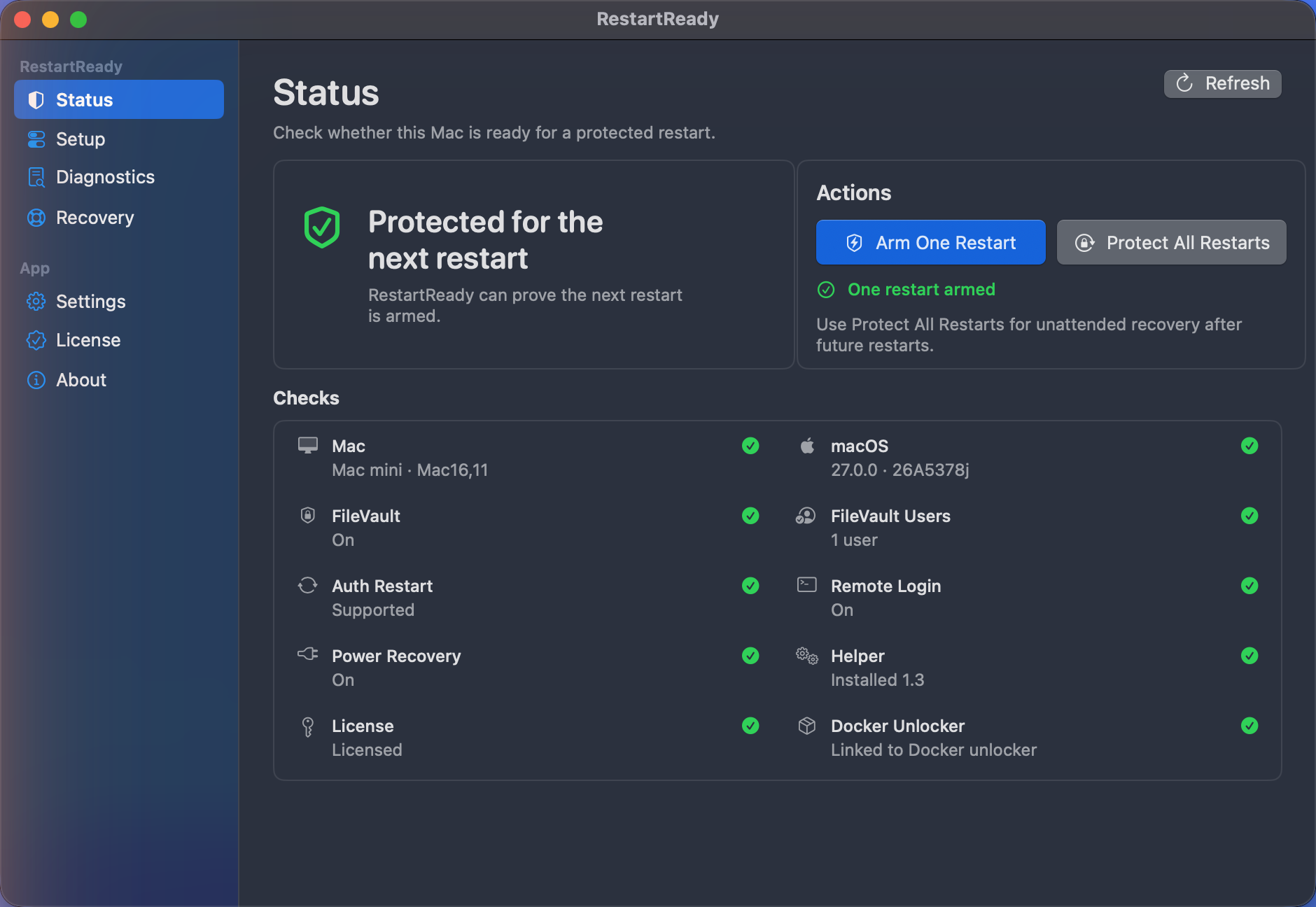Open the About page
Viewport: 1316px width, 907px height.
119,380
